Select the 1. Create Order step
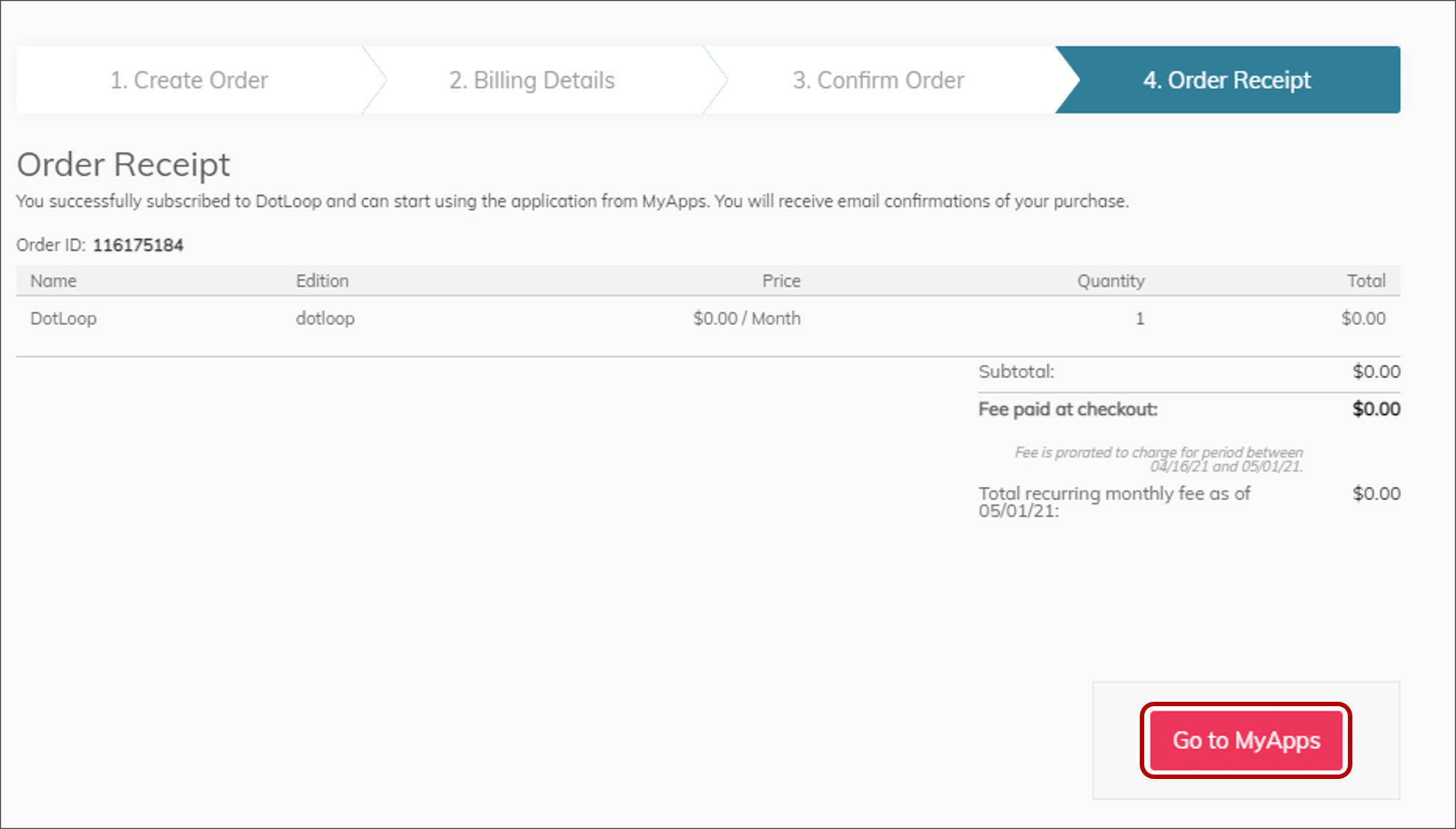Image resolution: width=1456 pixels, height=829 pixels. click(189, 79)
